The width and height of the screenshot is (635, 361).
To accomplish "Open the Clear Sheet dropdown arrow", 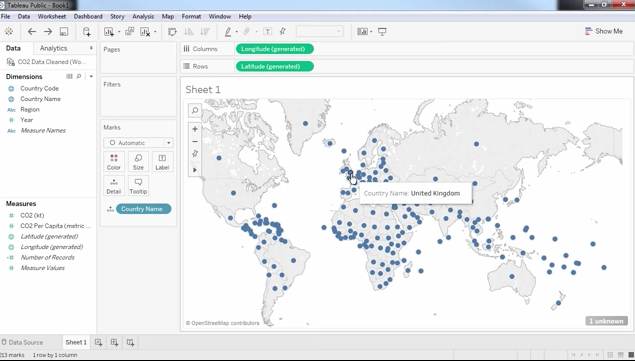I will point(155,32).
